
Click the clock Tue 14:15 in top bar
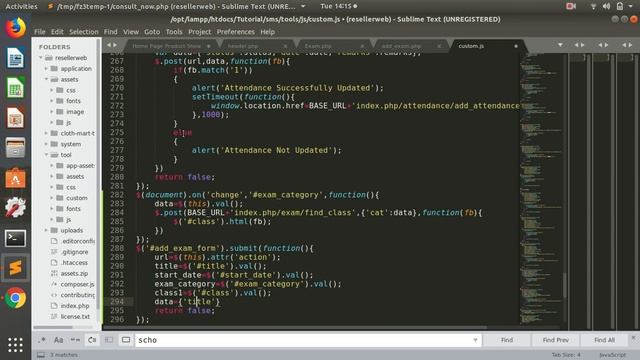(x=336, y=6)
